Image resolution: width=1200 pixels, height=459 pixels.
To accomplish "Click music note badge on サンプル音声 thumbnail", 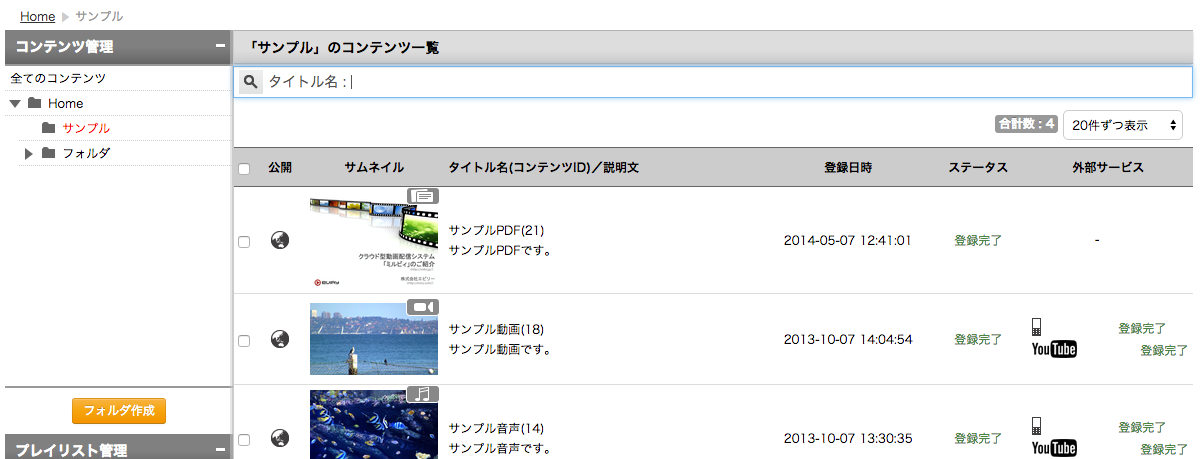I will (x=423, y=393).
